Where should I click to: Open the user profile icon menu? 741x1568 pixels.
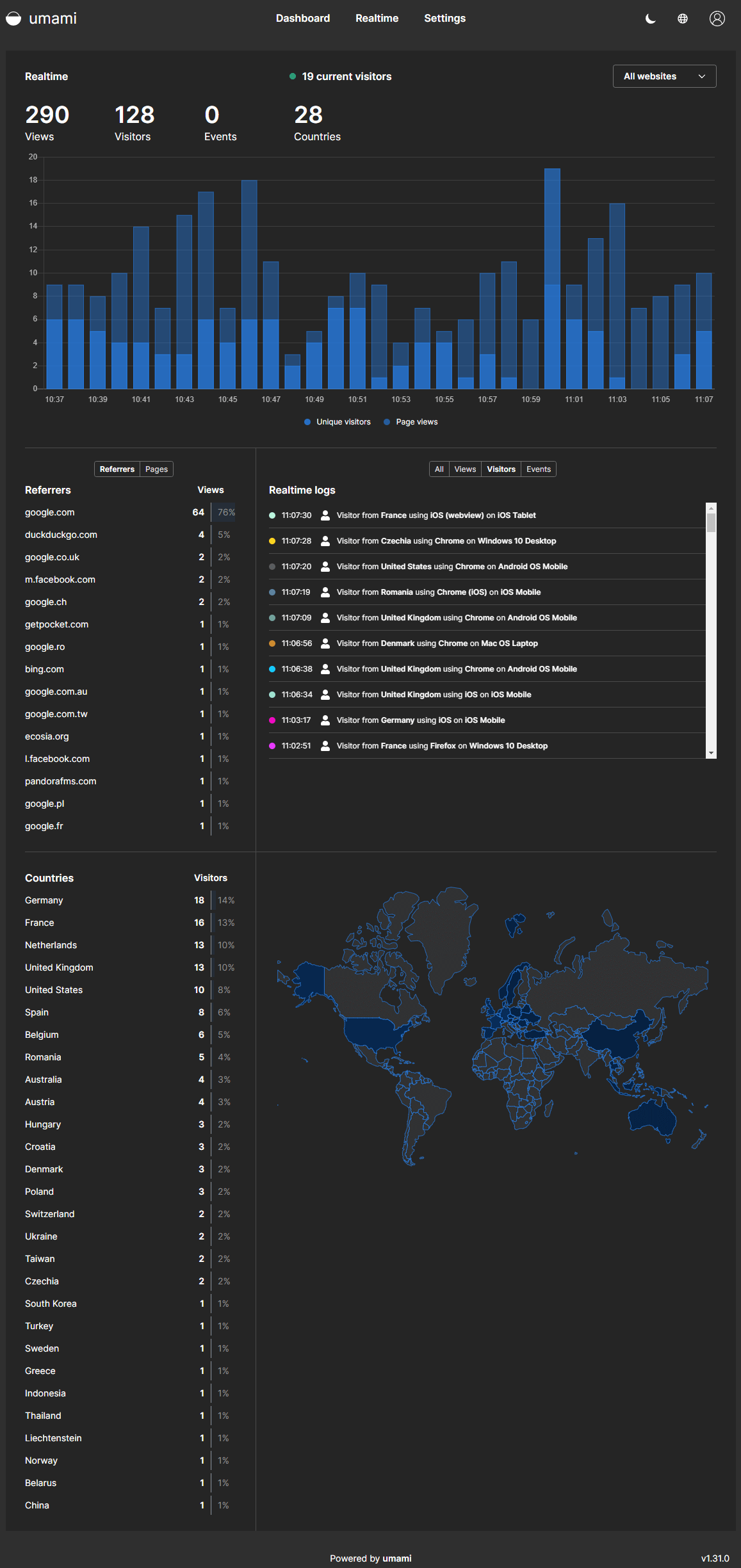(x=717, y=19)
